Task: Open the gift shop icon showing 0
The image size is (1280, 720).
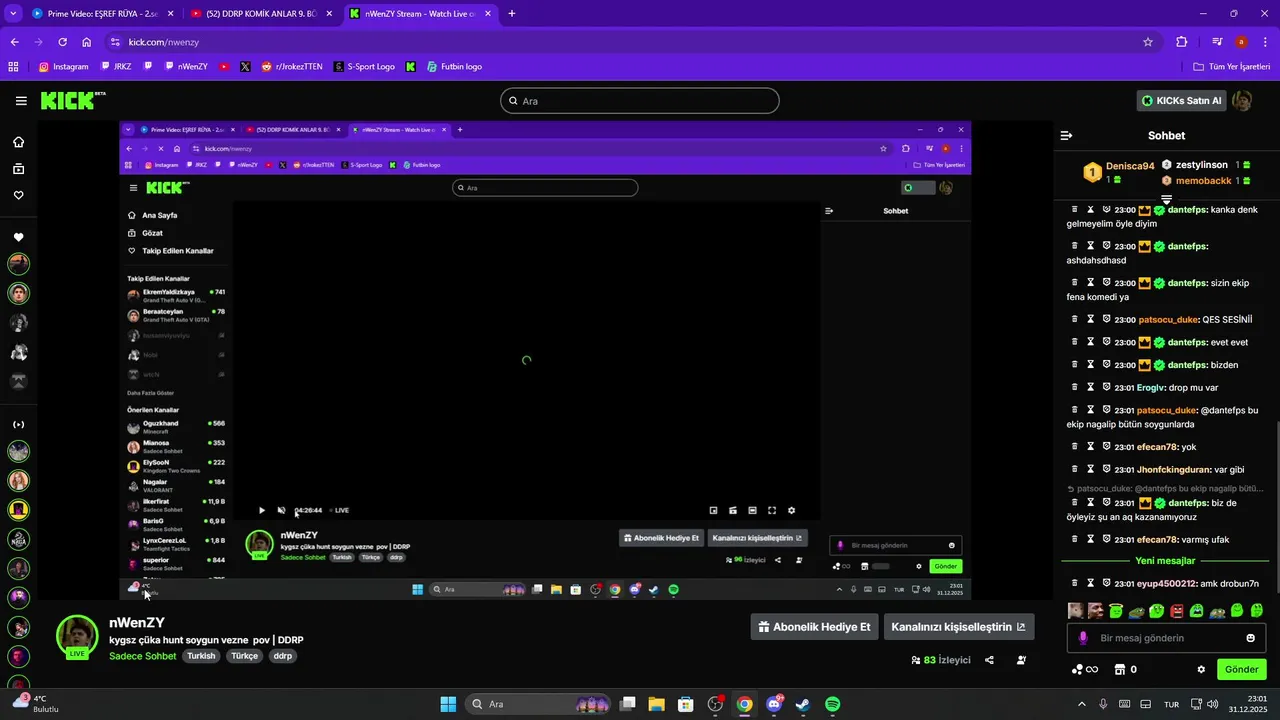Action: pos(1125,670)
